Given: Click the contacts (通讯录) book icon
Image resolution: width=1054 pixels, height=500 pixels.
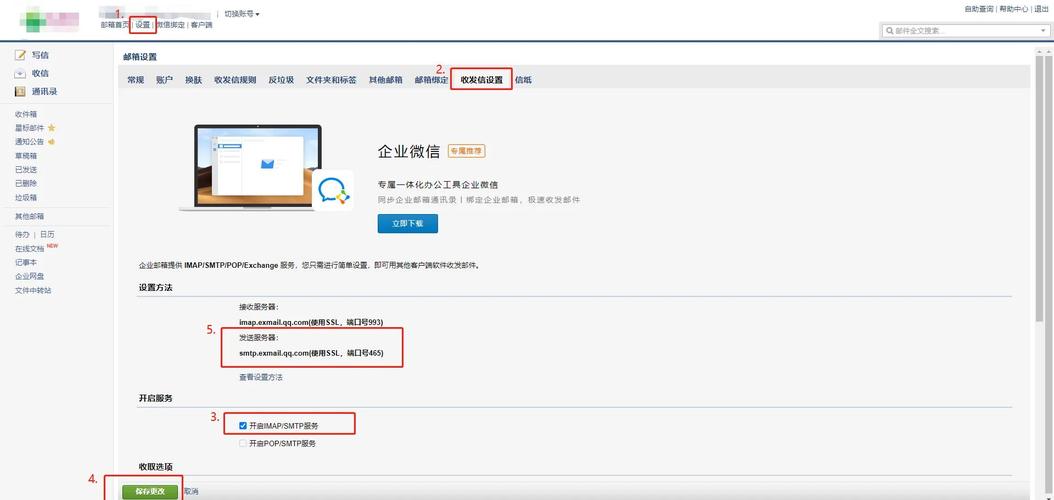Looking at the screenshot, I should tap(20, 91).
